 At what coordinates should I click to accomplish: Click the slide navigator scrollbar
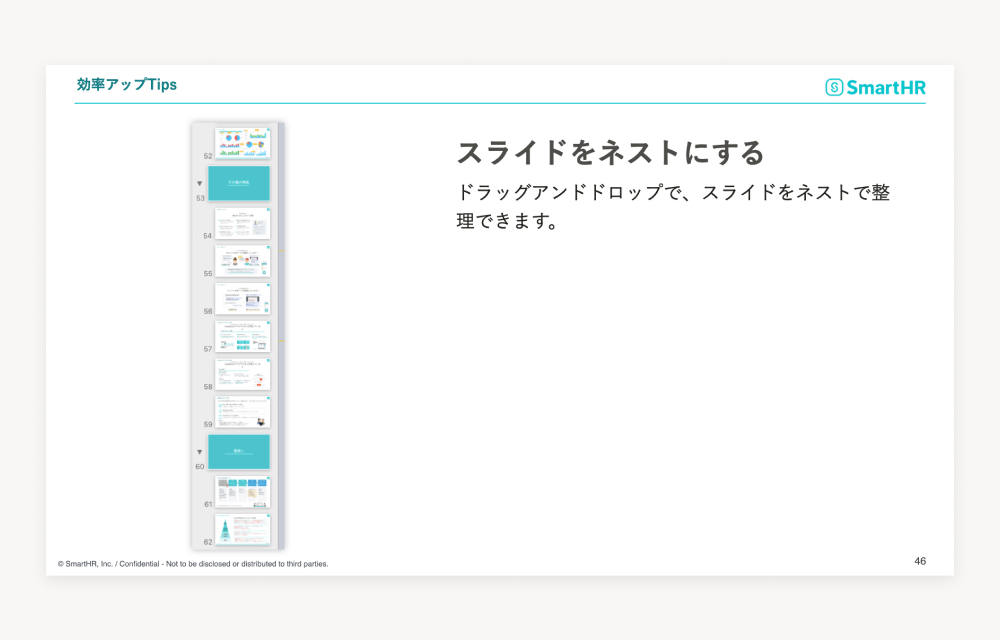[281, 336]
